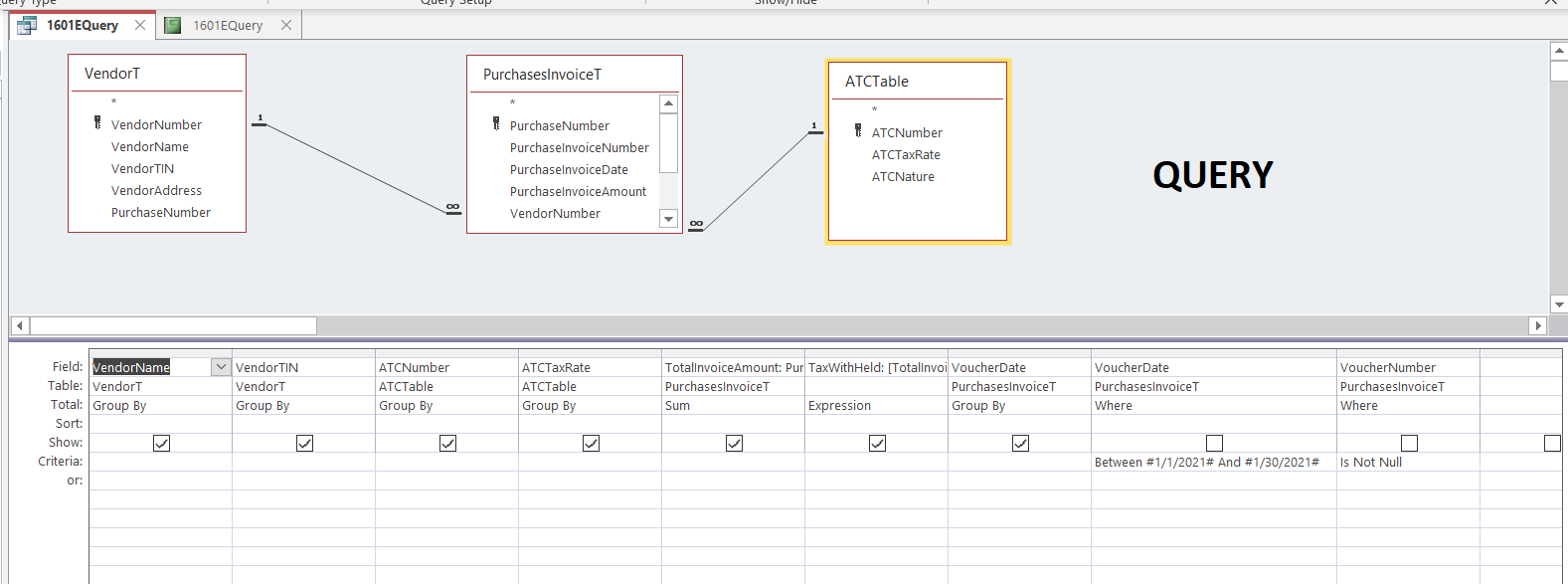Select the VendorT table title
This screenshot has height=584, width=1568.
[112, 74]
